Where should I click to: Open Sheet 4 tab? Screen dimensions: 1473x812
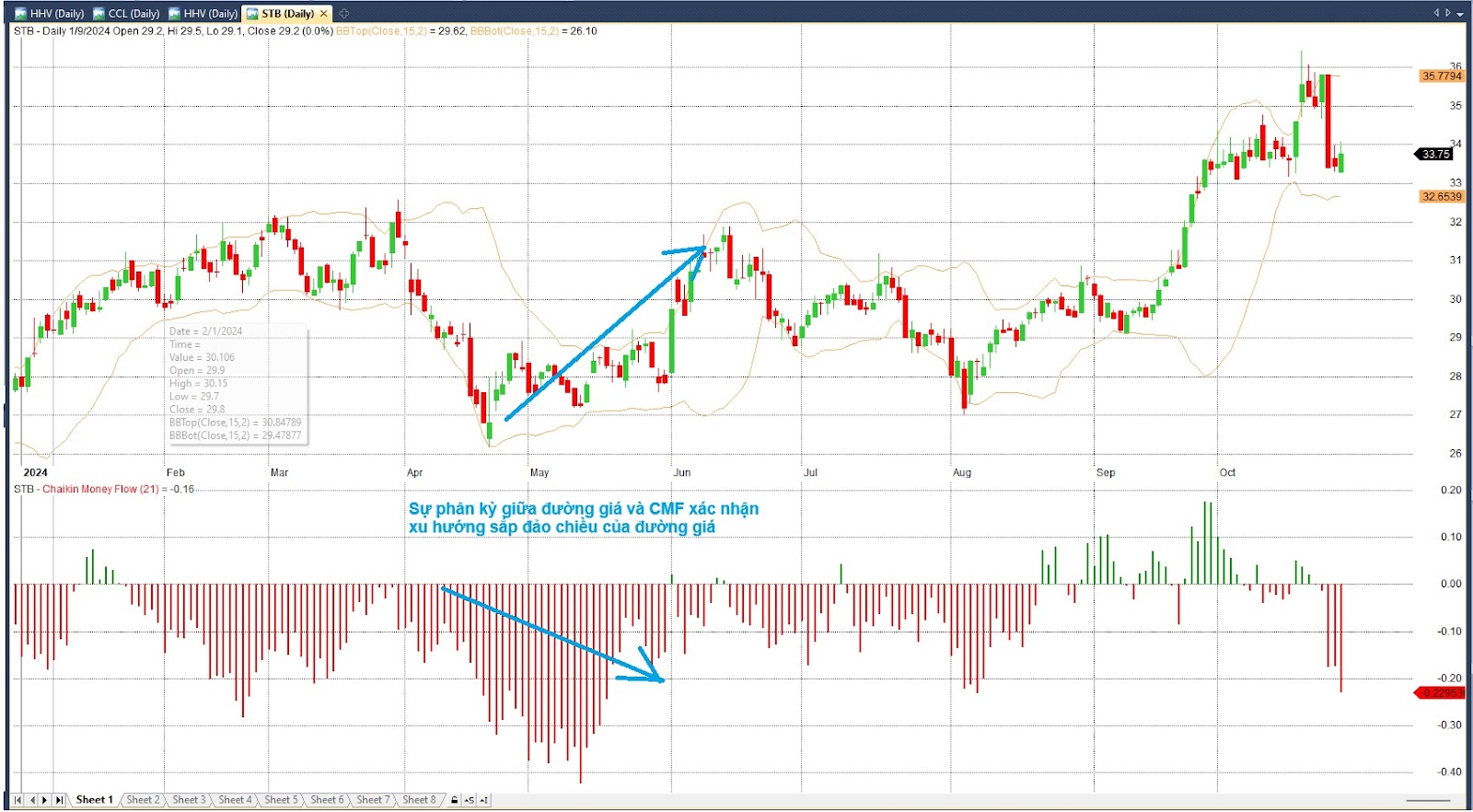coord(235,800)
